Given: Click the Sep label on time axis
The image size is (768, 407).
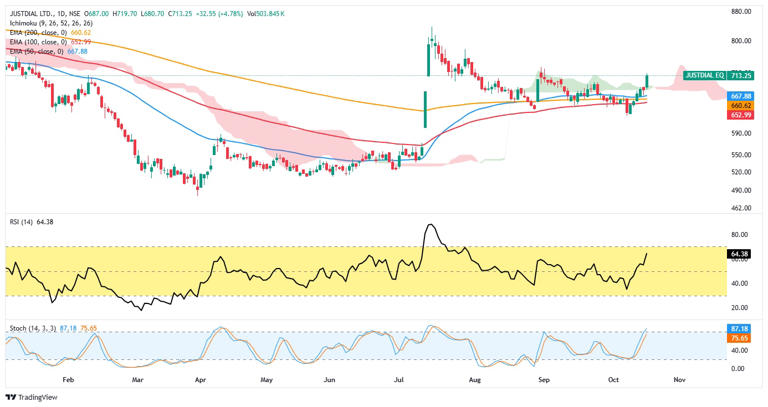Looking at the screenshot, I should tap(544, 380).
